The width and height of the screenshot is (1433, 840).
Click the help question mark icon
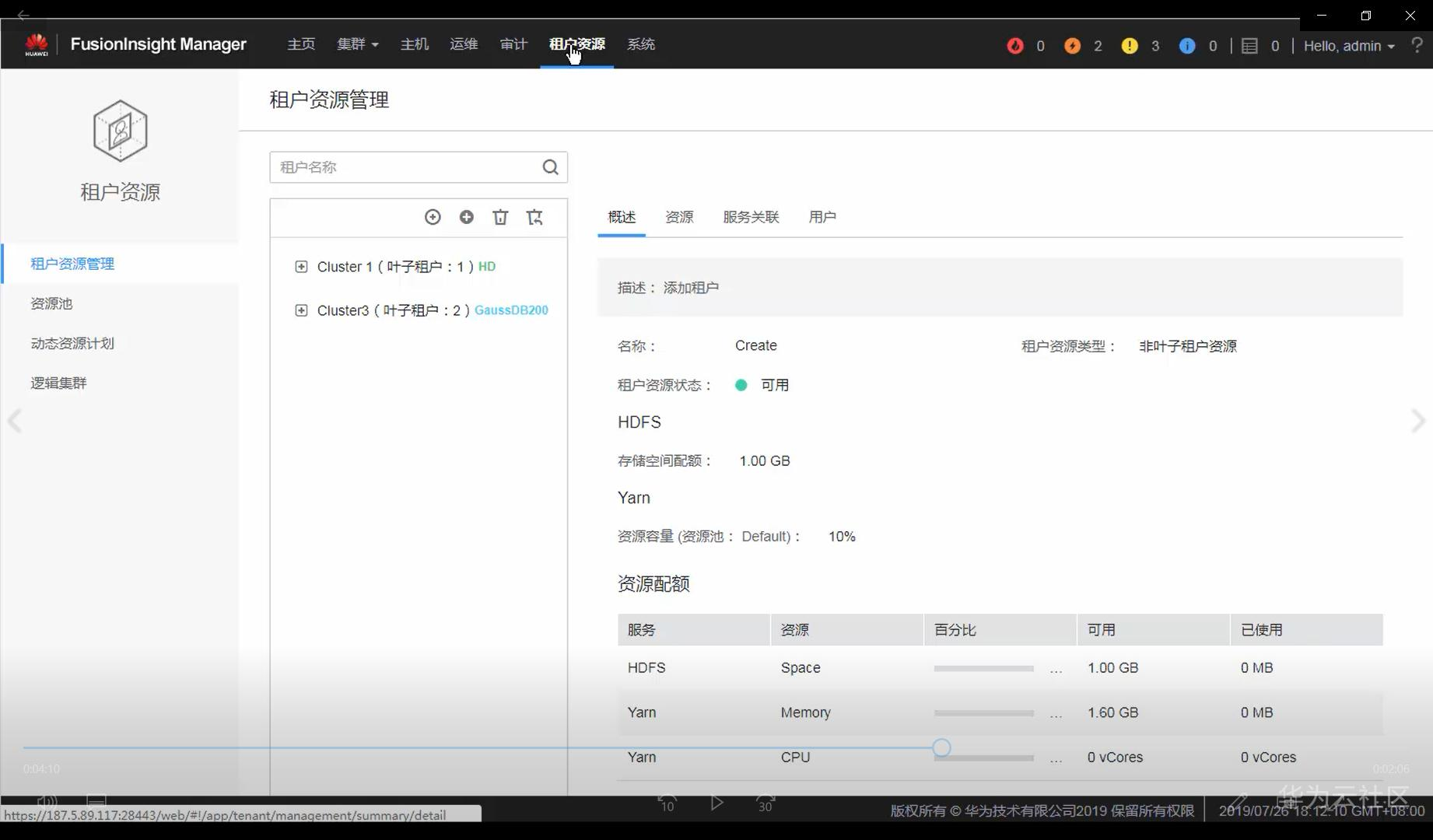coord(1417,45)
